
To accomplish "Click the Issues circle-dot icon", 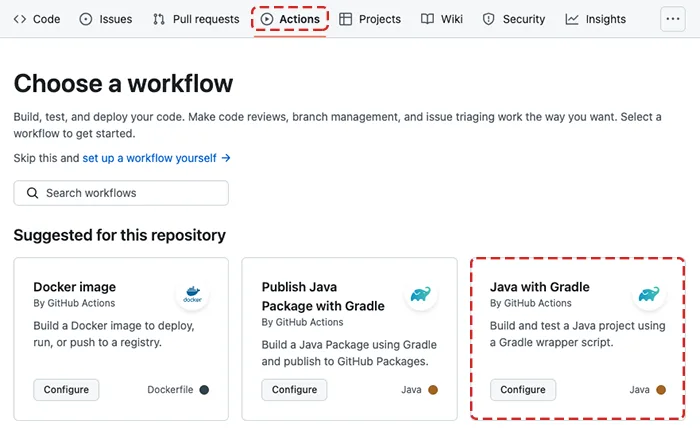I will coord(86,19).
